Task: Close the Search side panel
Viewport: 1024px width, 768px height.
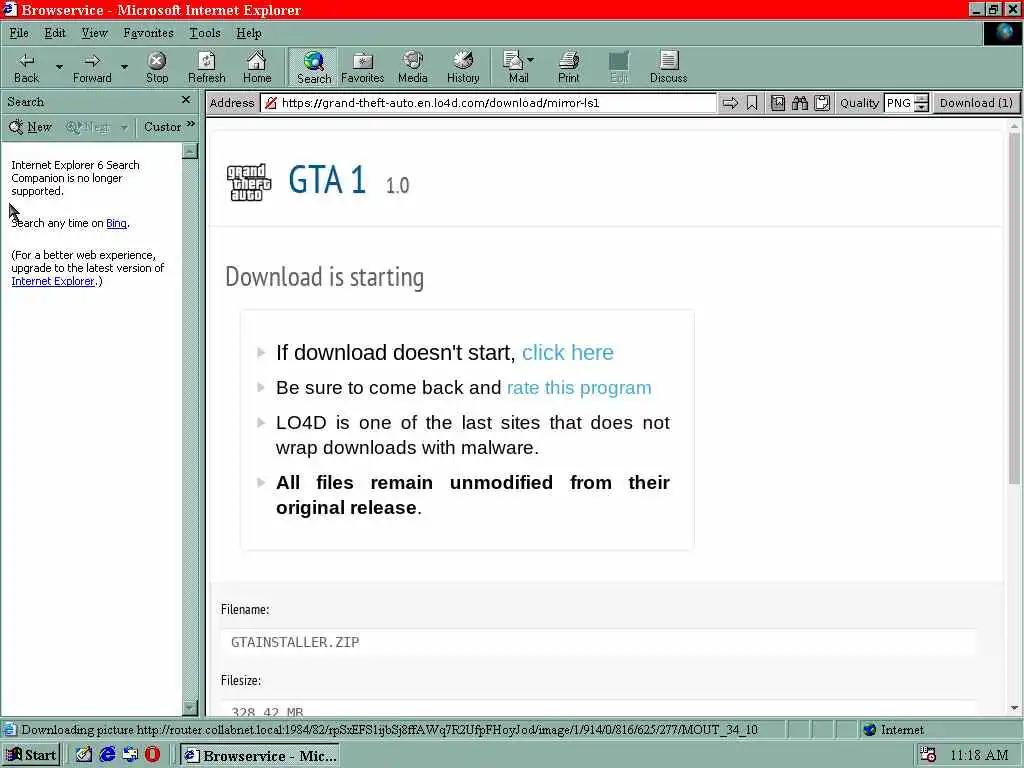Action: coord(186,100)
